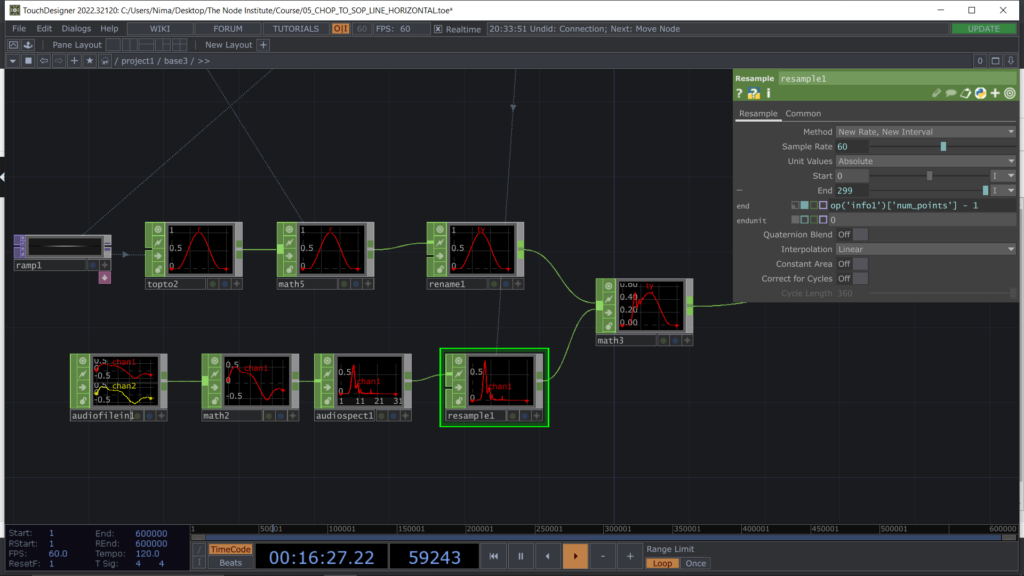Select the Resample parameter tab
This screenshot has width=1024, height=576.
[758, 114]
